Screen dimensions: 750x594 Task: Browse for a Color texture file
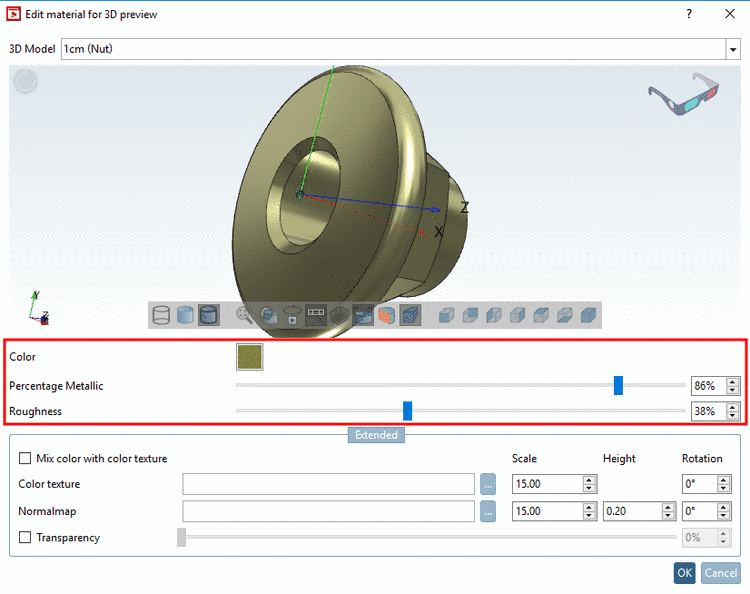point(488,484)
